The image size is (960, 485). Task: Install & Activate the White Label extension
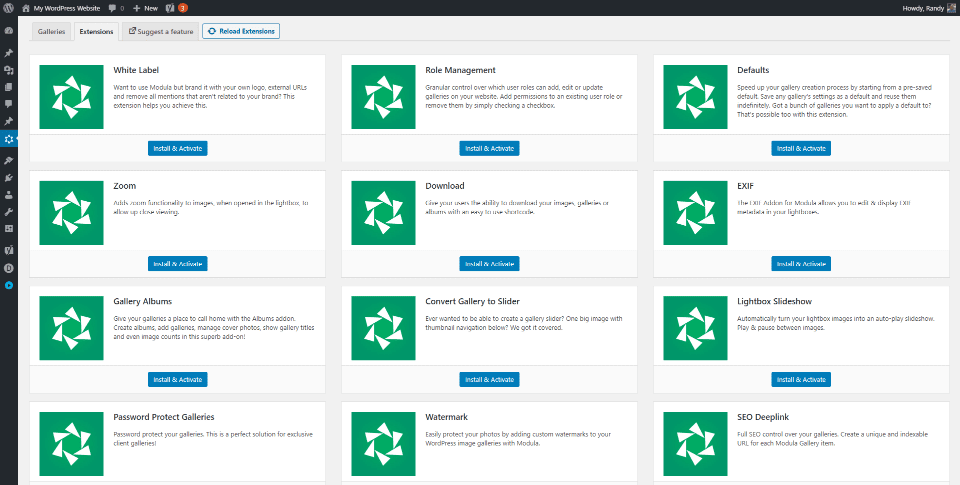tap(177, 148)
